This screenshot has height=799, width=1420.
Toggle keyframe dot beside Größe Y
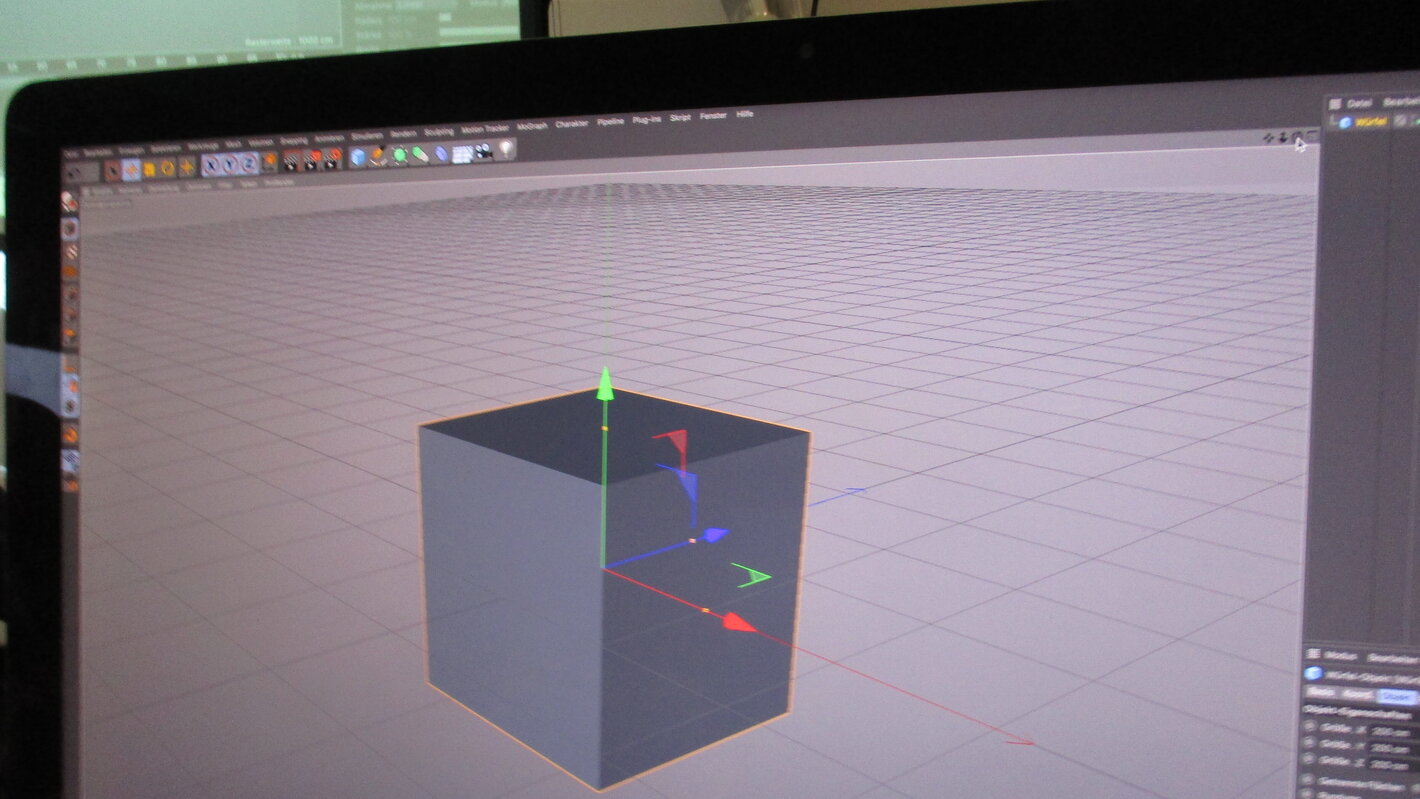pyautogui.click(x=1308, y=742)
